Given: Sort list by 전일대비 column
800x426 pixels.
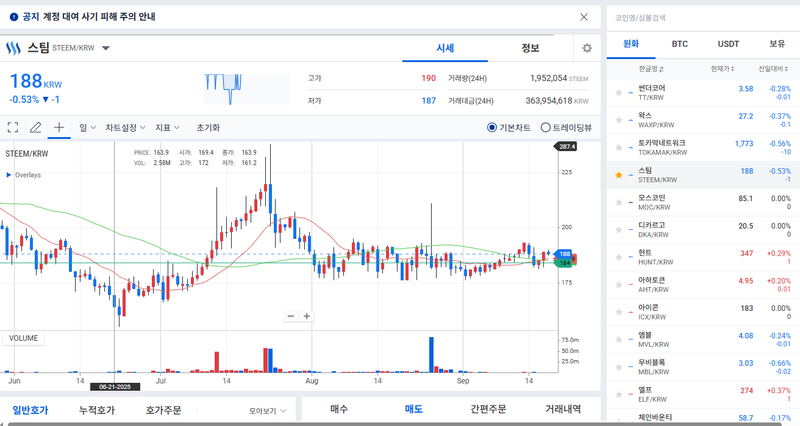Looking at the screenshot, I should pyautogui.click(x=773, y=69).
